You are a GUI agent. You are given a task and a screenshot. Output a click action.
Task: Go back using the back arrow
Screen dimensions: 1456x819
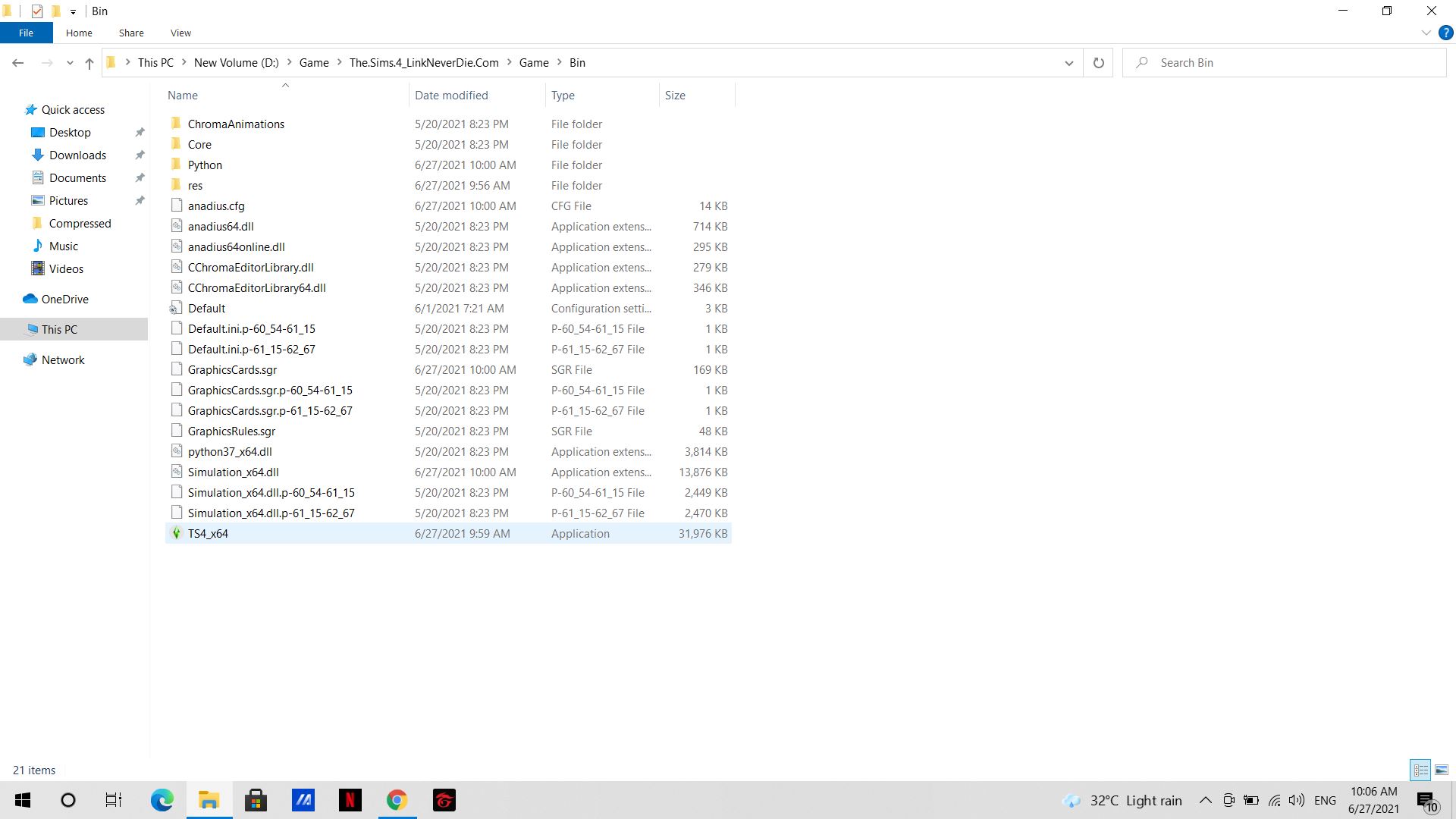tap(18, 63)
